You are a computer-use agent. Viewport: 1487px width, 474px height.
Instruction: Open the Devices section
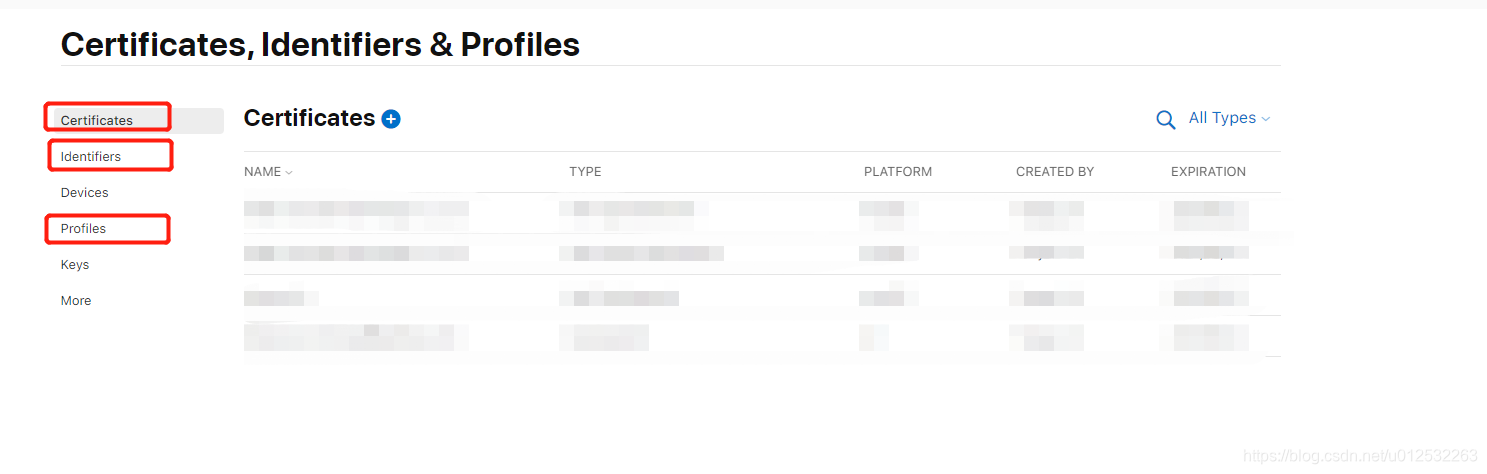point(85,192)
